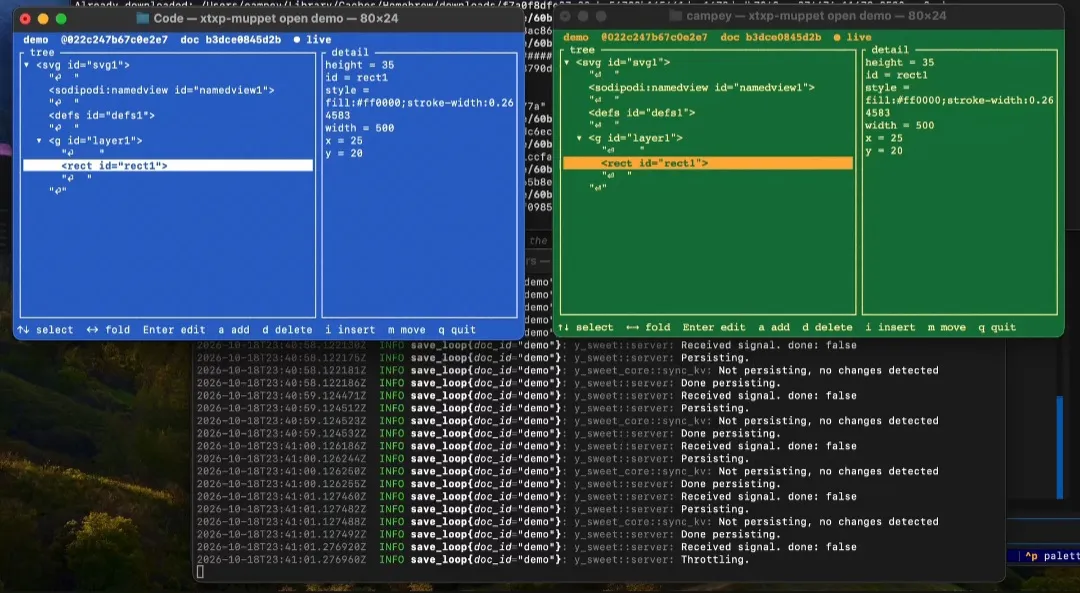Click "doc b3dce0845d2b" in green window header
Screen dimensions: 1080x593
click(771, 37)
